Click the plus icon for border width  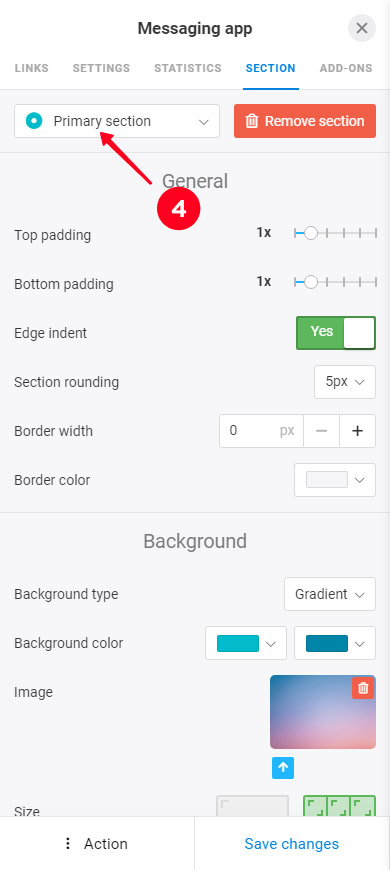(x=357, y=431)
